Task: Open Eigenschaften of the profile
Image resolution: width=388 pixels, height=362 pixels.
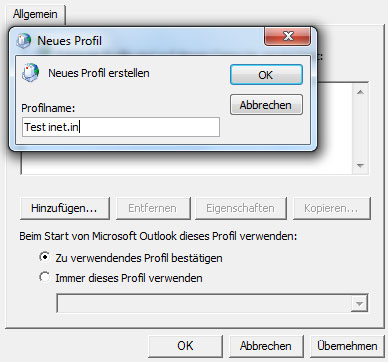Action: (241, 208)
